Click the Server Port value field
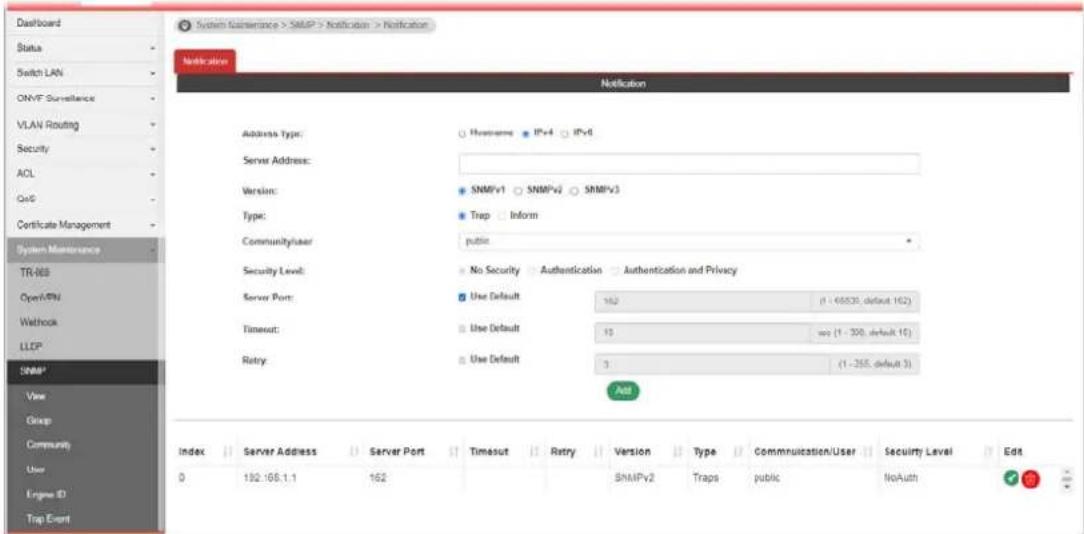Screen dimensions: 1084x534 (x=702, y=302)
